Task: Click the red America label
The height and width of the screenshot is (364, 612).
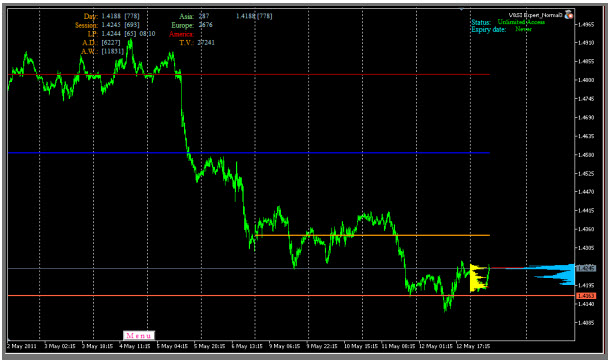Action: click(x=181, y=34)
